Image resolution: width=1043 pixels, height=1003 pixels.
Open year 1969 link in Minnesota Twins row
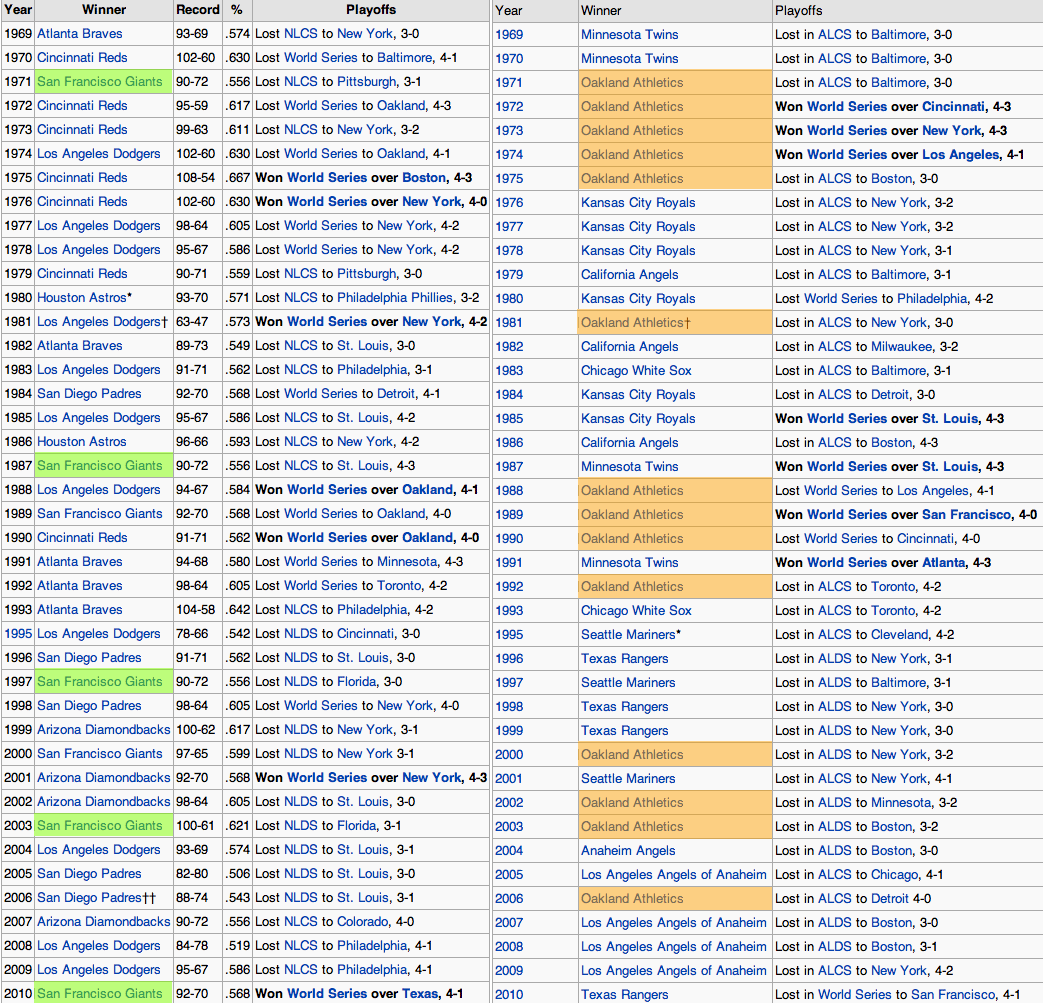coord(509,35)
